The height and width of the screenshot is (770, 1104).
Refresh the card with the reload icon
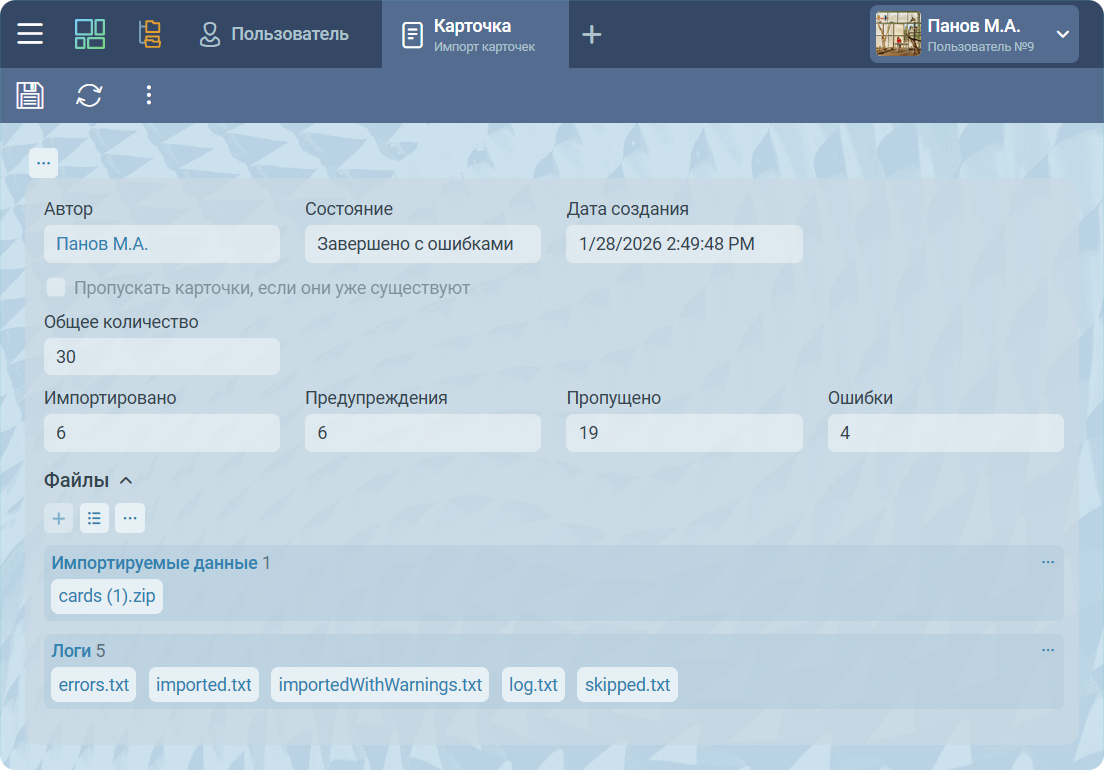(90, 95)
